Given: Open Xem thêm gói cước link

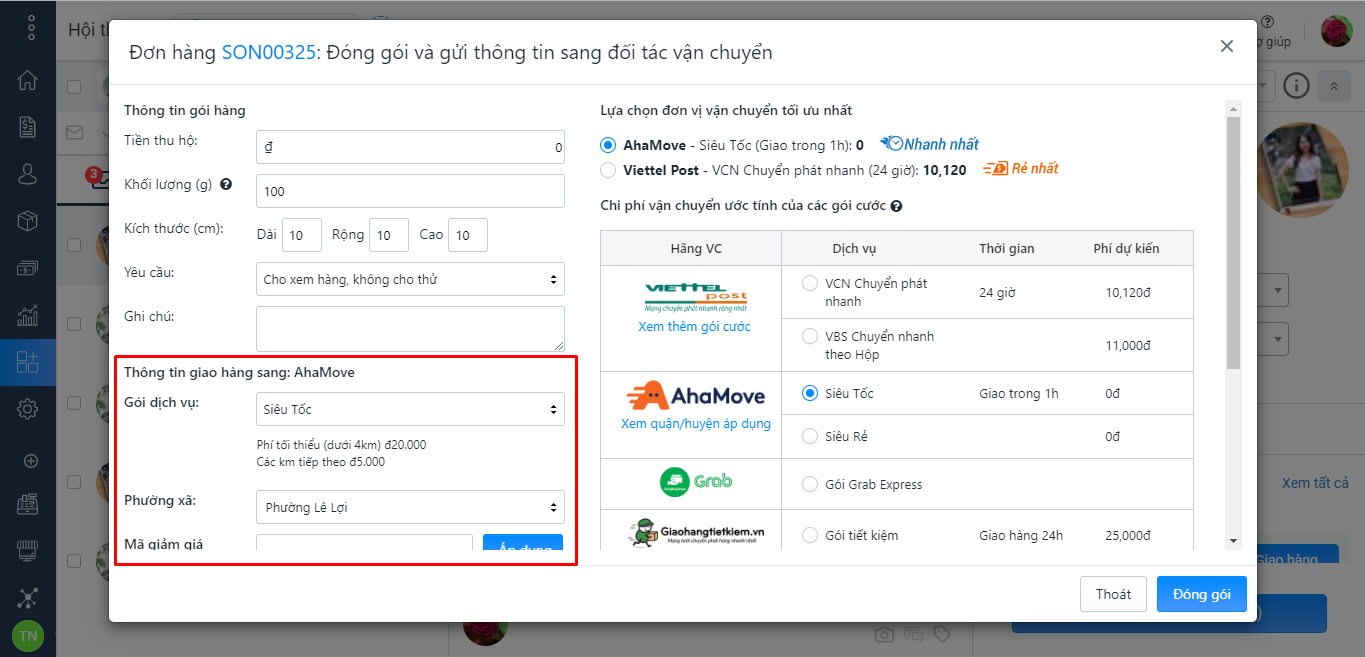Looking at the screenshot, I should coord(694,327).
